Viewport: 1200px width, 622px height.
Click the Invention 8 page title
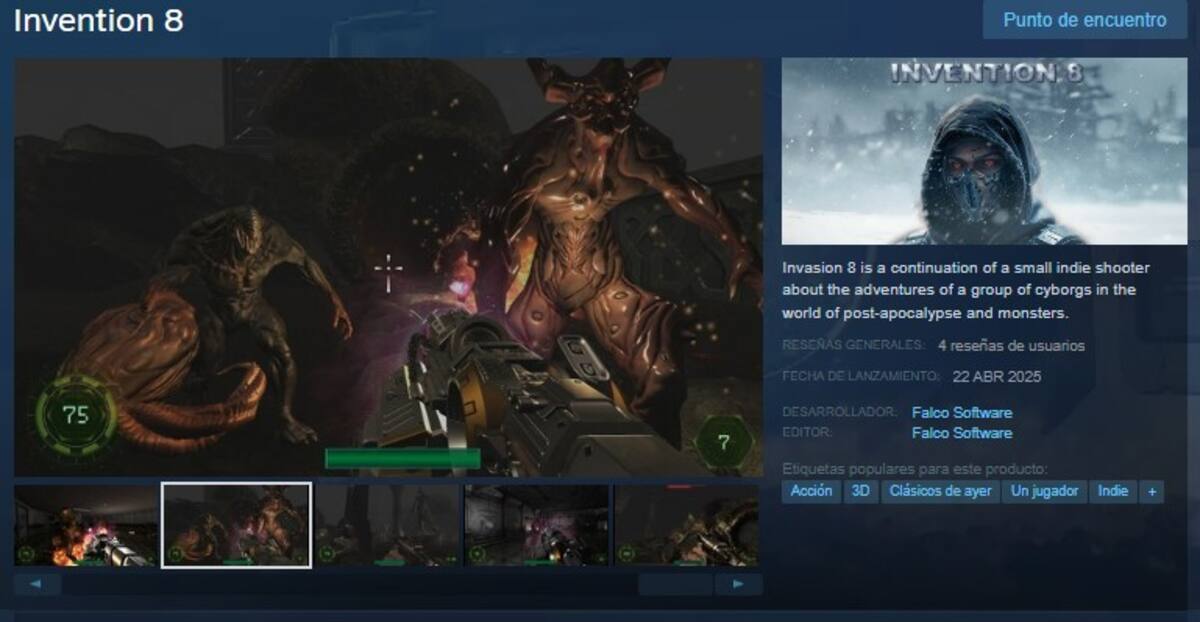coord(98,21)
